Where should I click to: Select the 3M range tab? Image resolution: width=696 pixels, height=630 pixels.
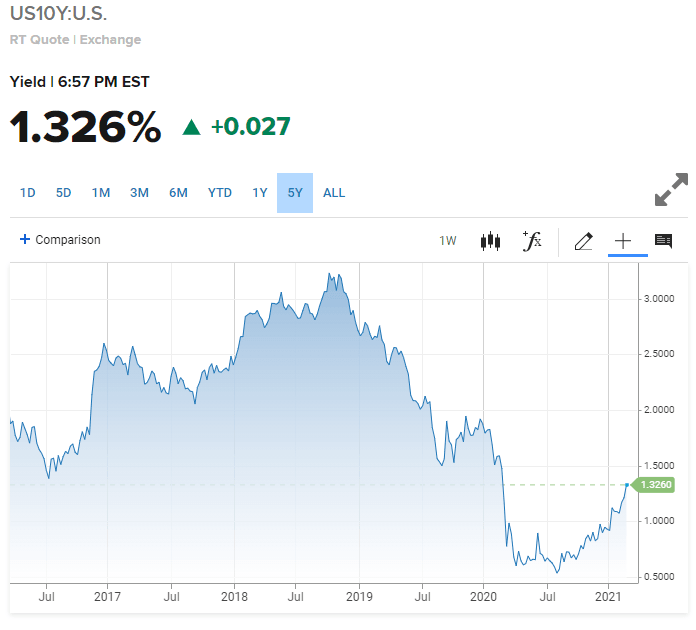point(139,193)
